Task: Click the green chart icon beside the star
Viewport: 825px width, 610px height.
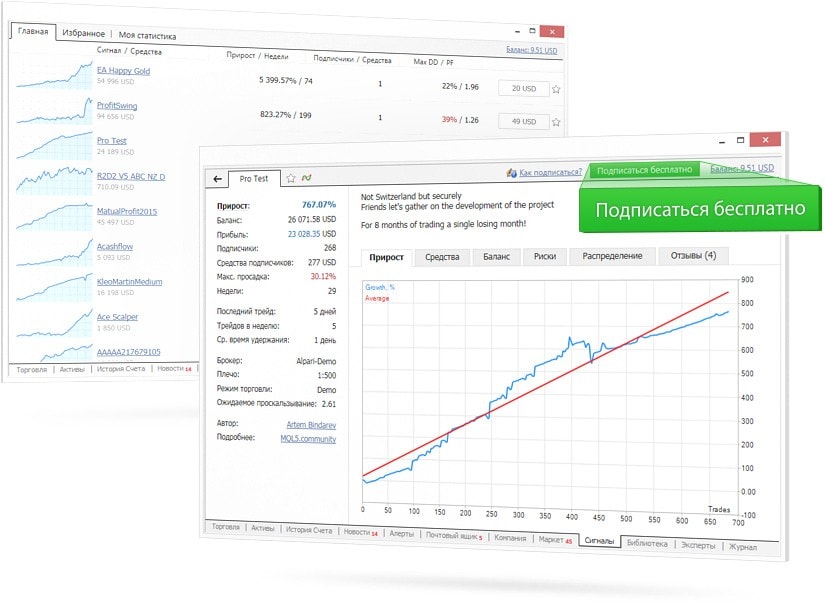Action: [307, 179]
